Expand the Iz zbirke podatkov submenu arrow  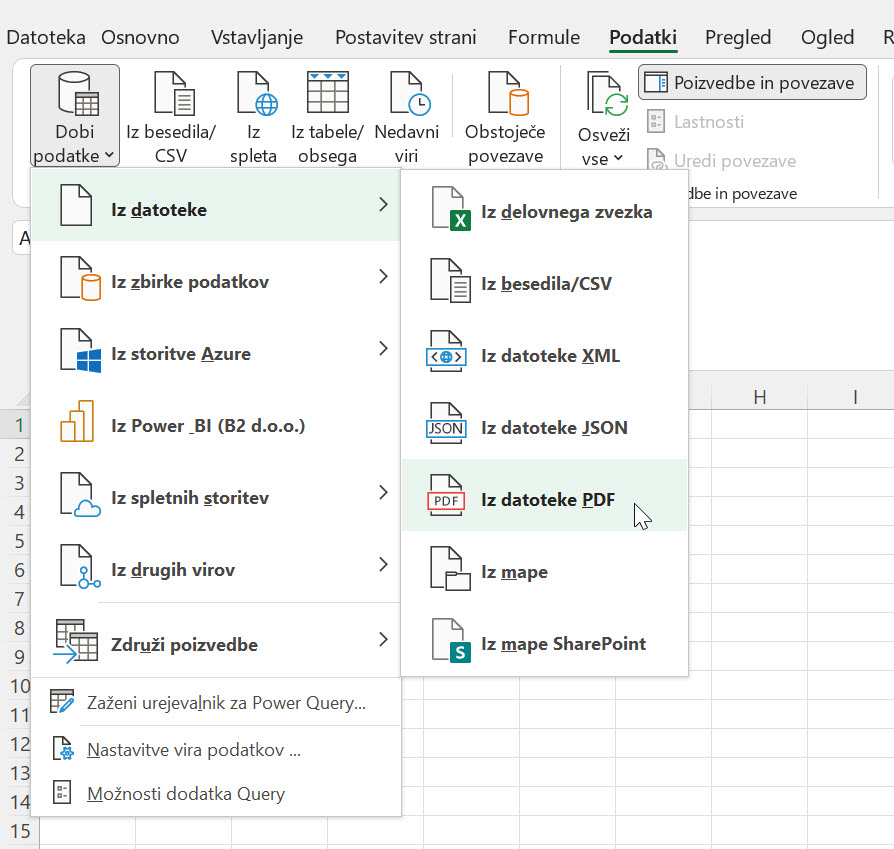383,277
